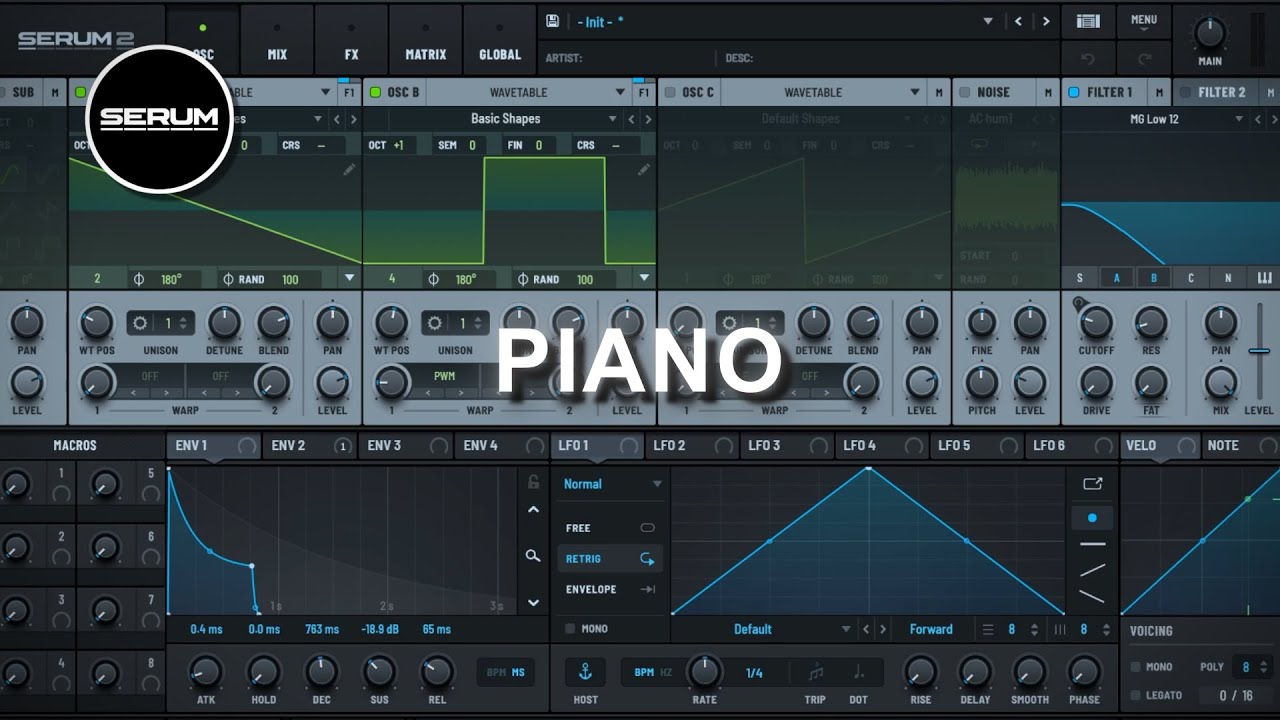Click the envelope lock icon
Screen dimensions: 1280x720
[x=534, y=482]
